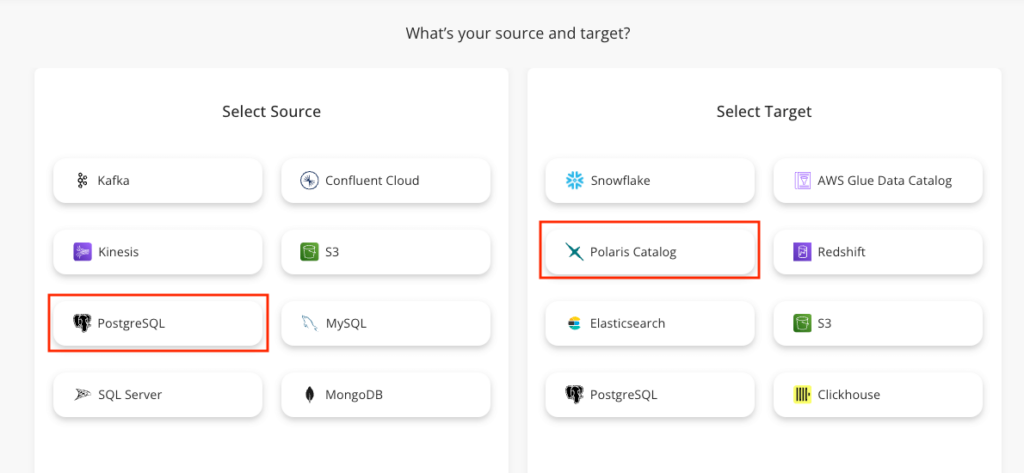Click the Kafka logo icon
This screenshot has width=1024, height=473.
[82, 180]
